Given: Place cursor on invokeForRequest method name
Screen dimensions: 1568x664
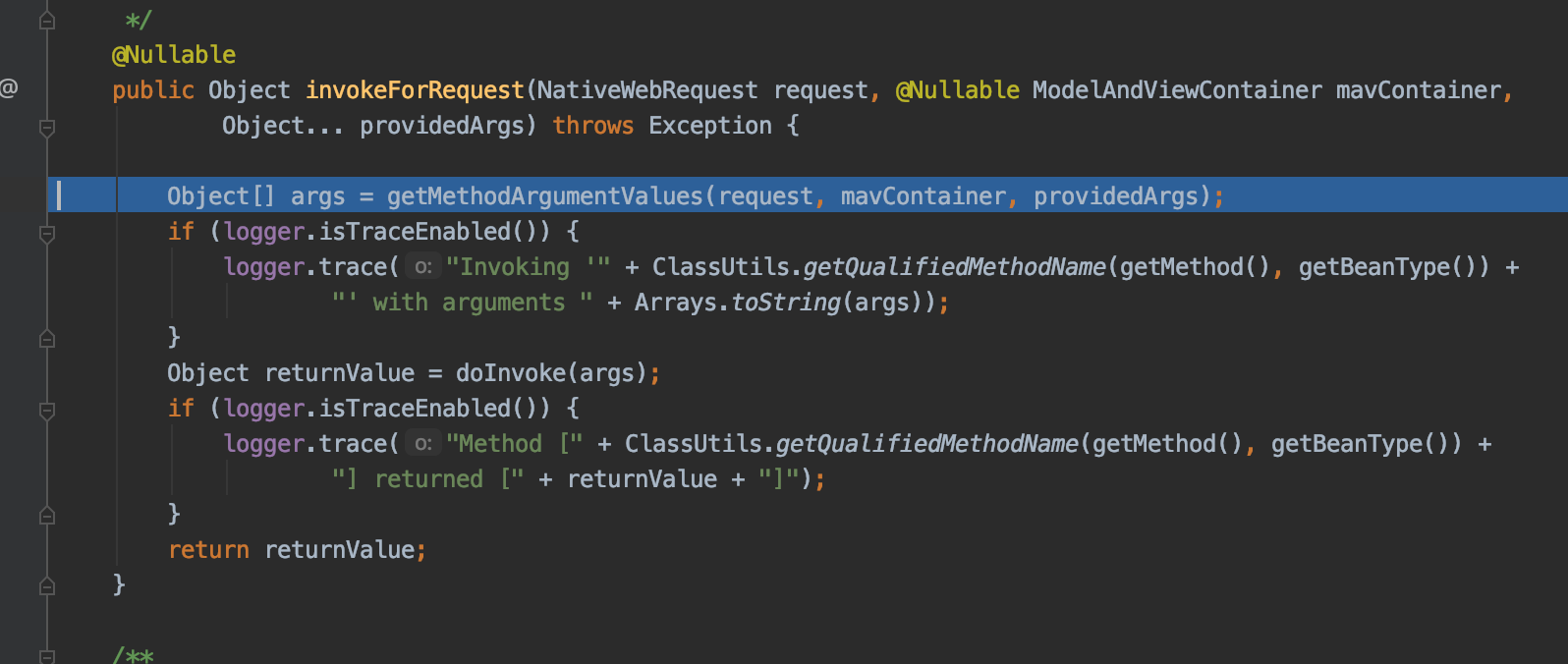Looking at the screenshot, I should pyautogui.click(x=415, y=90).
